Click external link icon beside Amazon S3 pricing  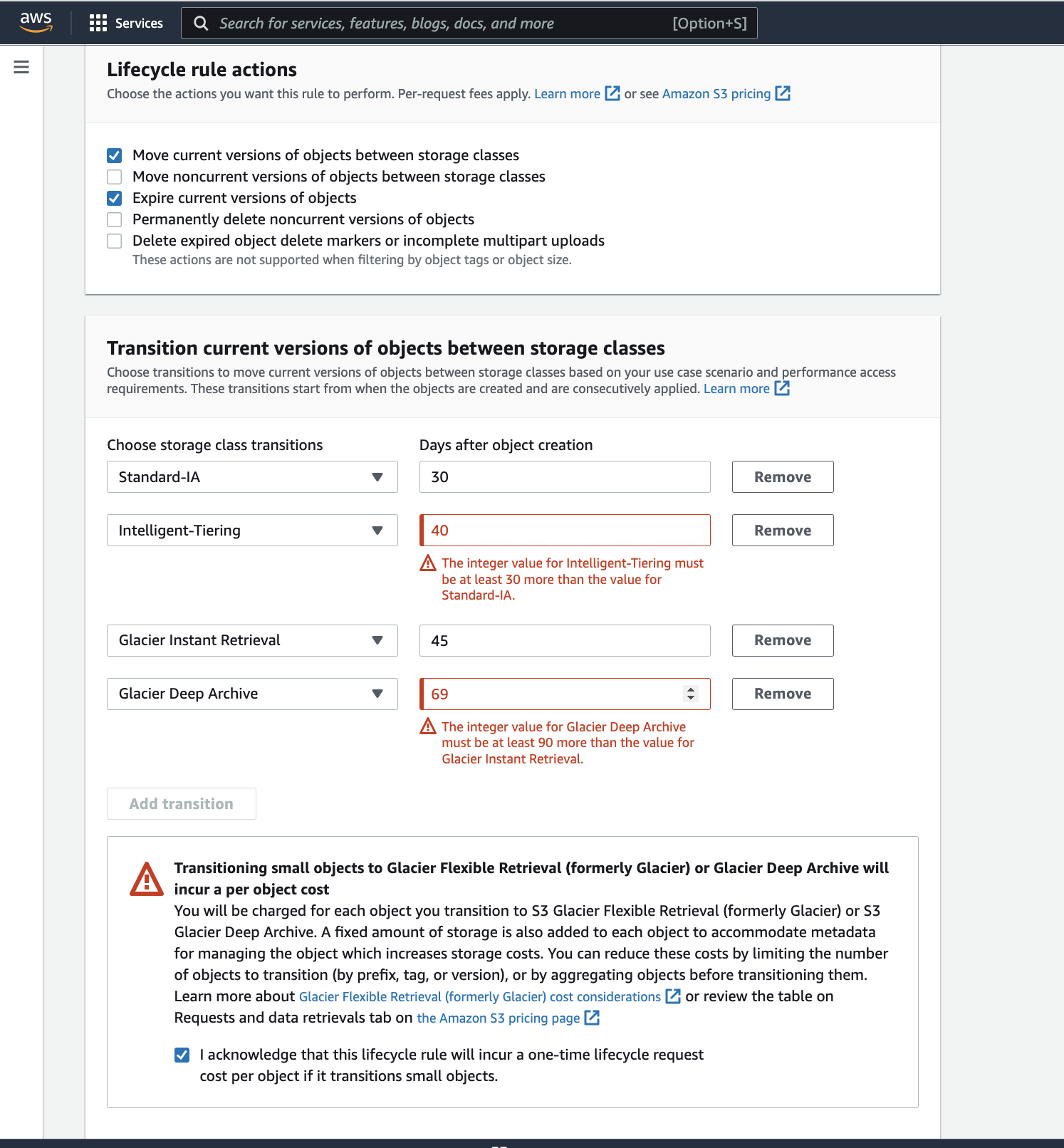783,93
